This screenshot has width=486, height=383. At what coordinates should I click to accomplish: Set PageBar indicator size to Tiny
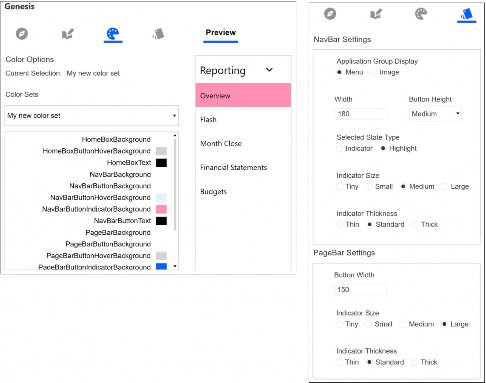[339, 324]
